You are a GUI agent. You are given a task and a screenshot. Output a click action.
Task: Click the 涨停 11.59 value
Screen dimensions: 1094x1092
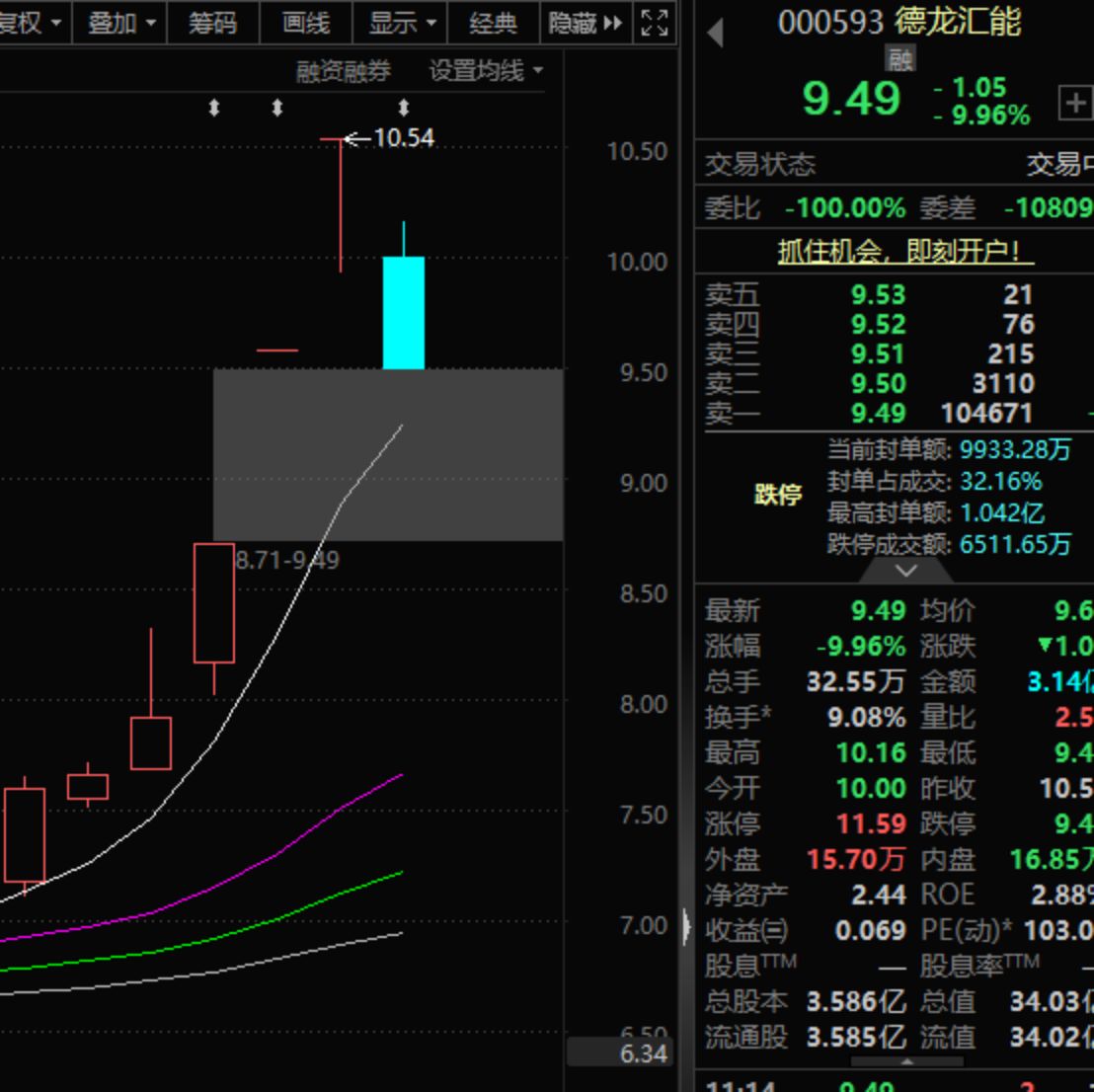tap(872, 824)
